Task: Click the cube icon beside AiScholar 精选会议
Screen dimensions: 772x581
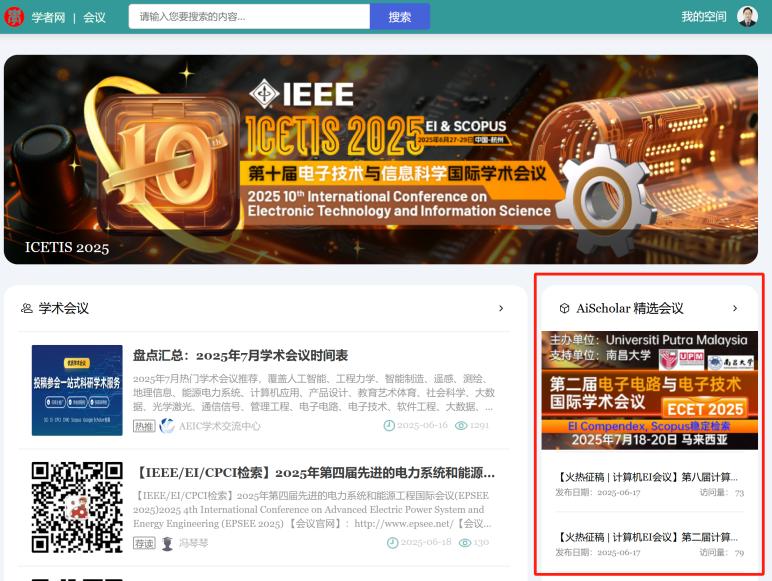Action: click(564, 308)
